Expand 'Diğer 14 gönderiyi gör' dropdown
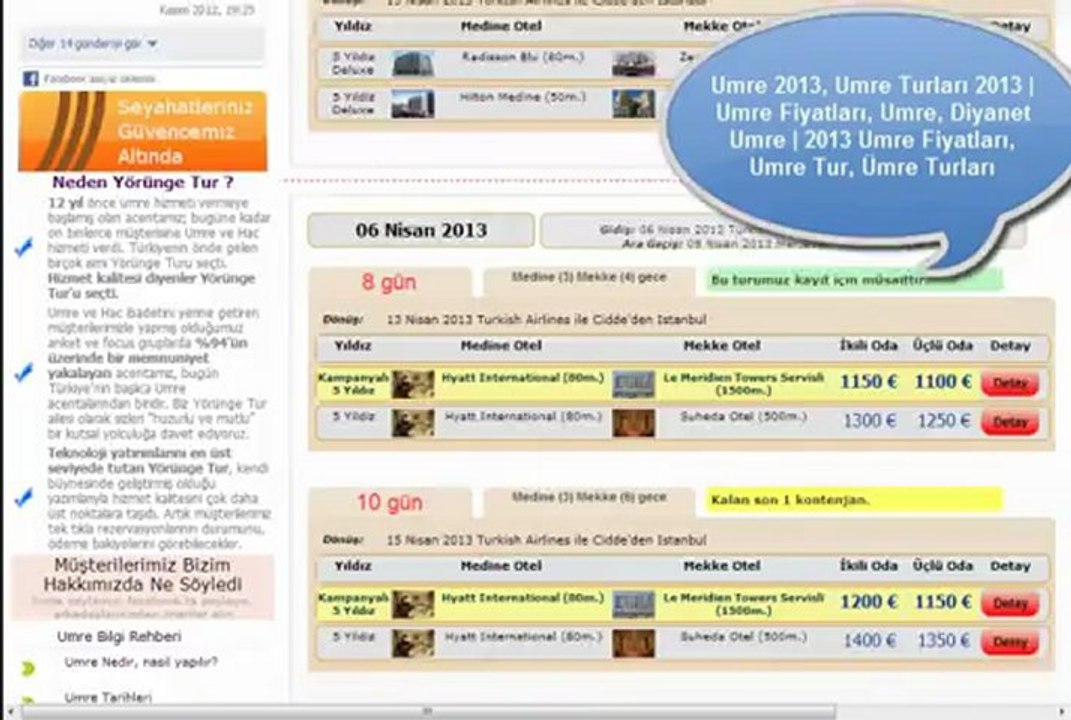The height and width of the screenshot is (720, 1071). [x=93, y=44]
